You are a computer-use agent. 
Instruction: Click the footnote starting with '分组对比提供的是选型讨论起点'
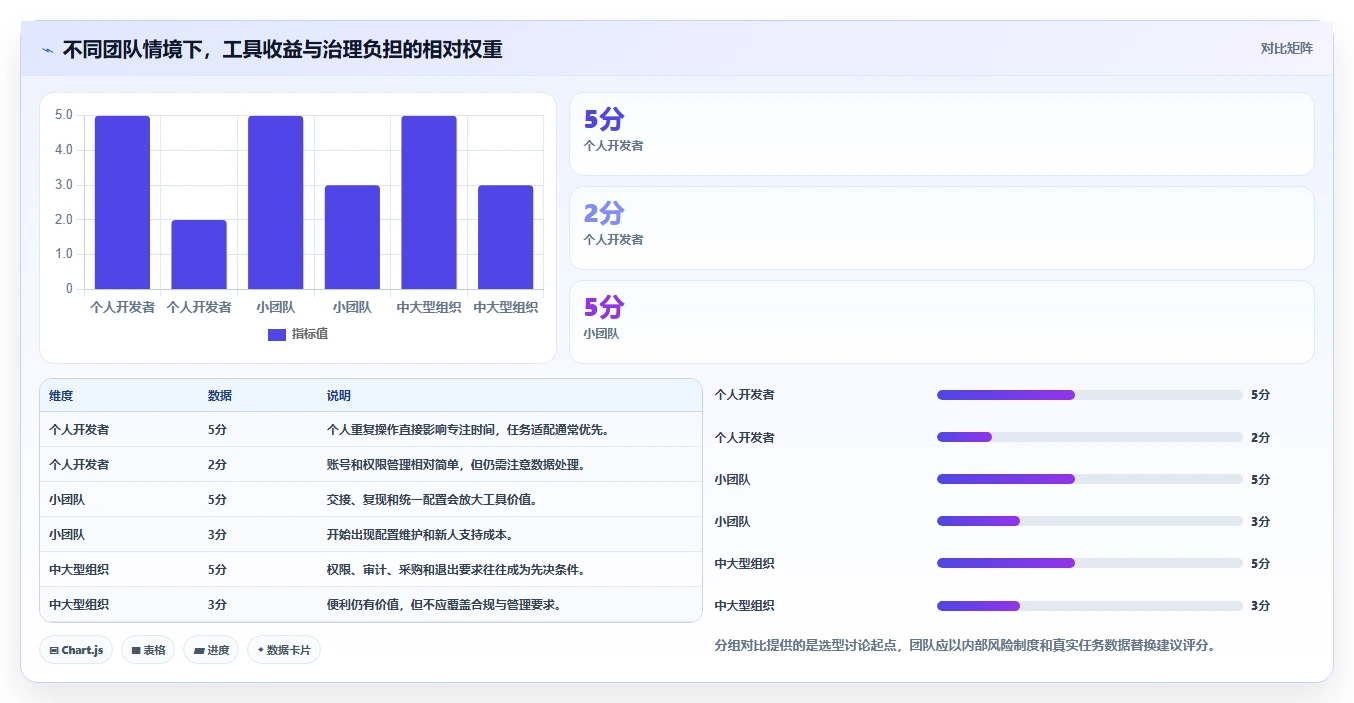[965, 646]
